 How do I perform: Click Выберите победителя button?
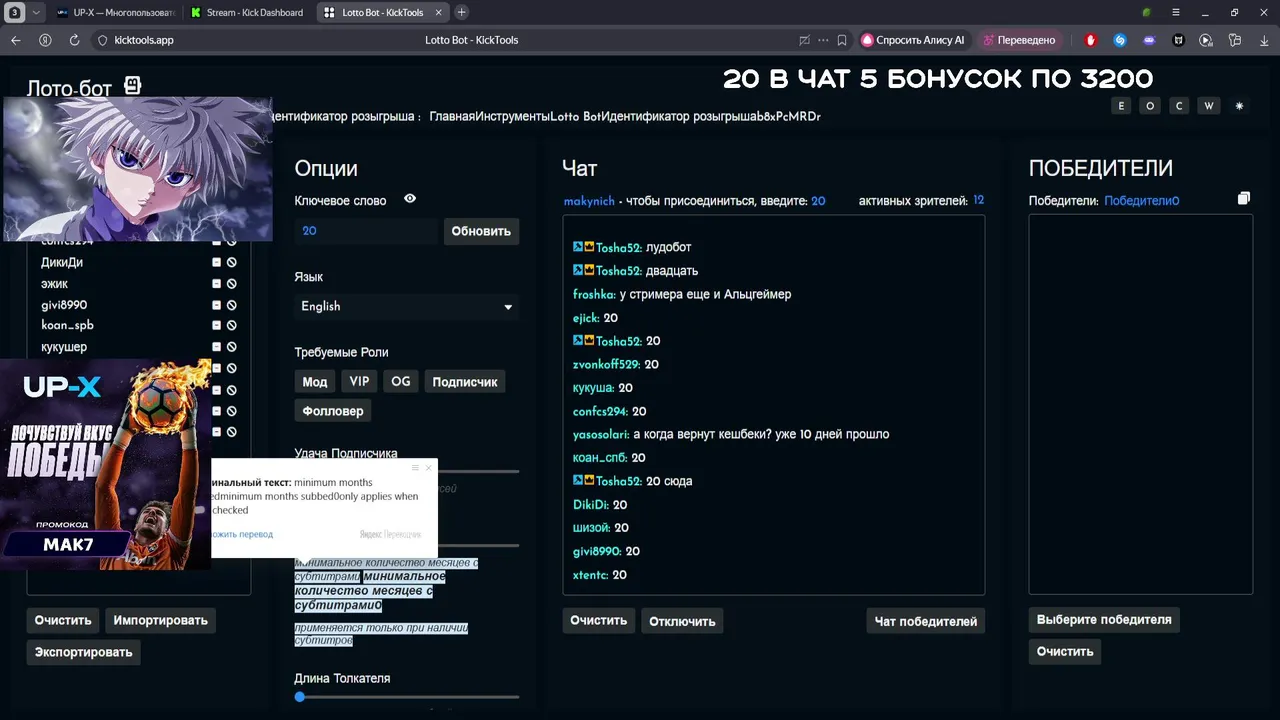[x=1104, y=619]
